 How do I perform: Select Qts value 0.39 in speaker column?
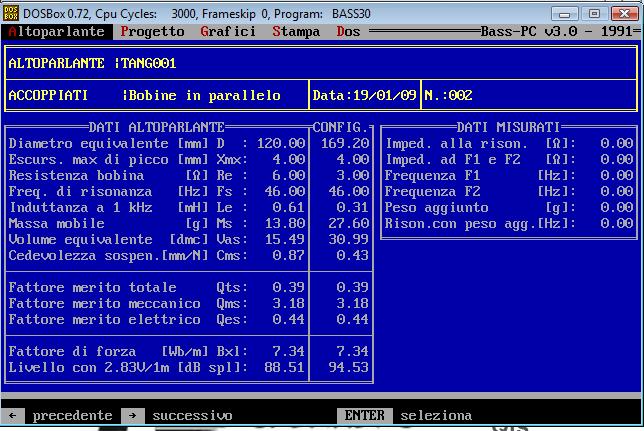tap(289, 287)
